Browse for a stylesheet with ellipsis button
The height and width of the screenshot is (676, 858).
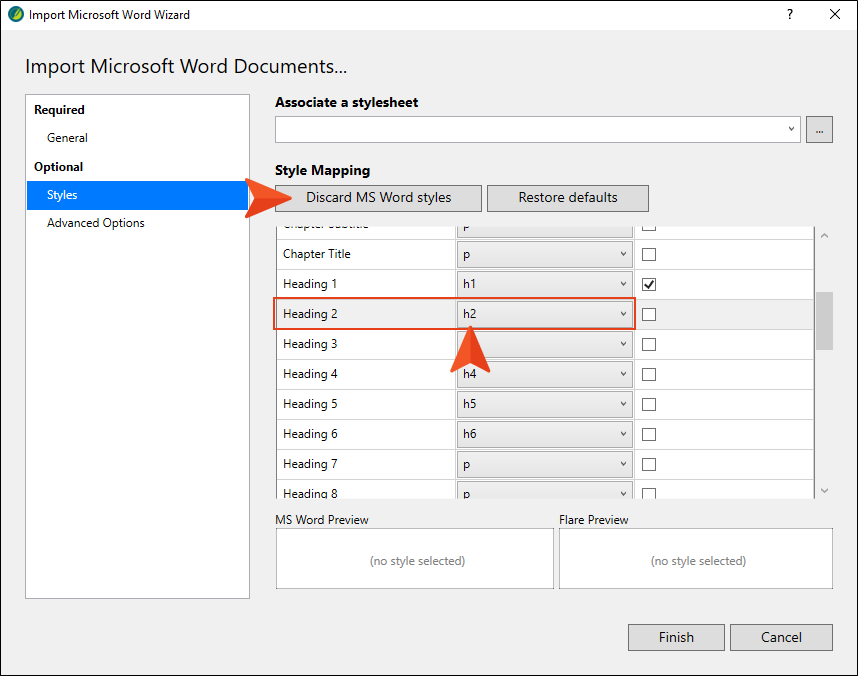(x=819, y=130)
